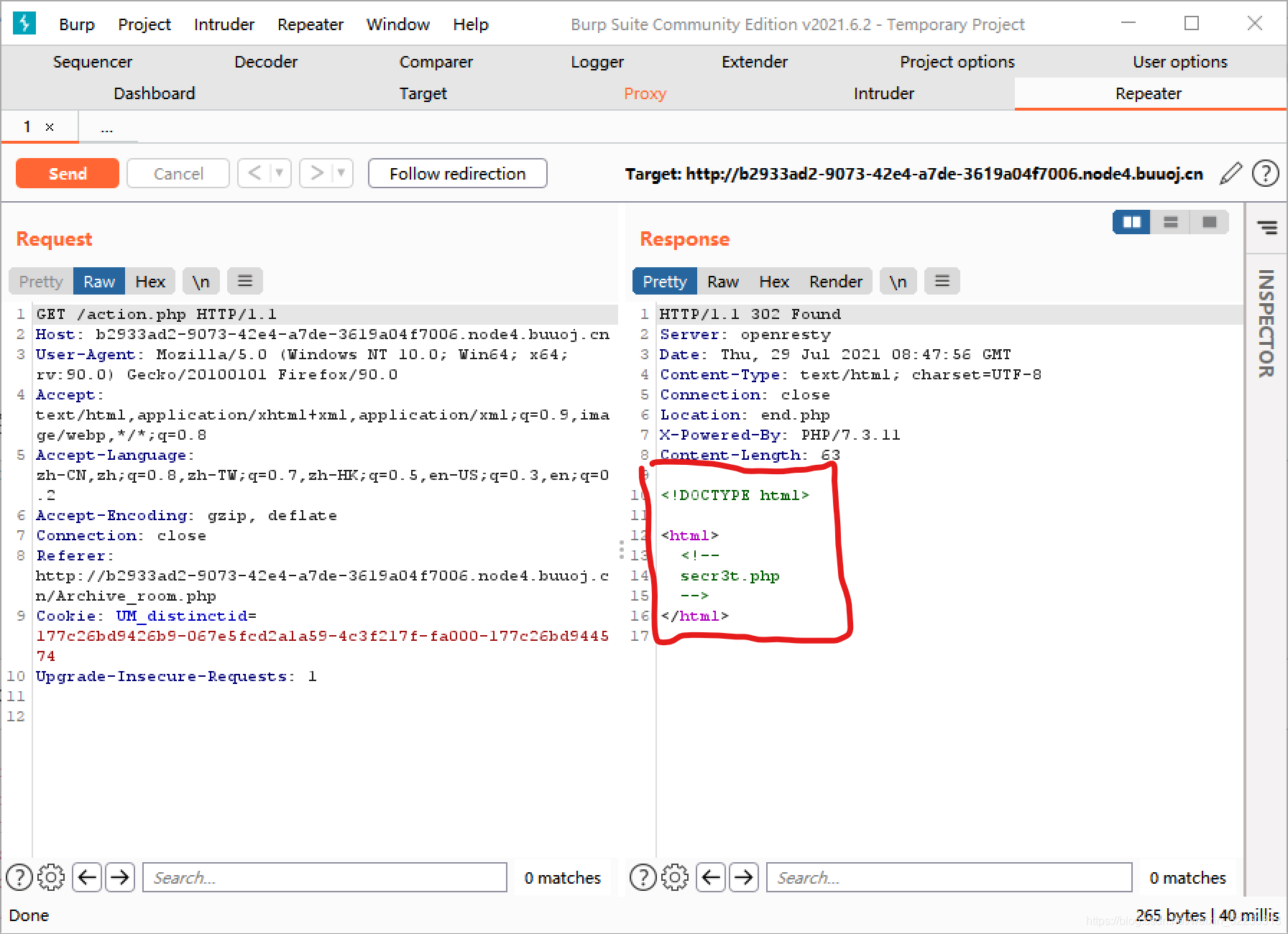The image size is (1288, 934).
Task: Switch to side-by-side split layout
Action: tap(1132, 222)
